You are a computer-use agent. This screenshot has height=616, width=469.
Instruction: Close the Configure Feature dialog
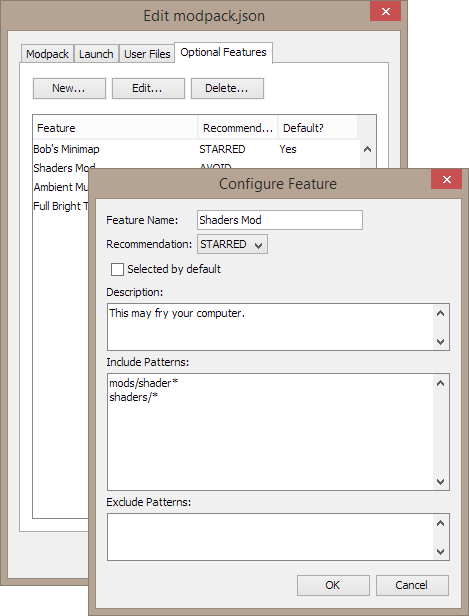coord(446,180)
